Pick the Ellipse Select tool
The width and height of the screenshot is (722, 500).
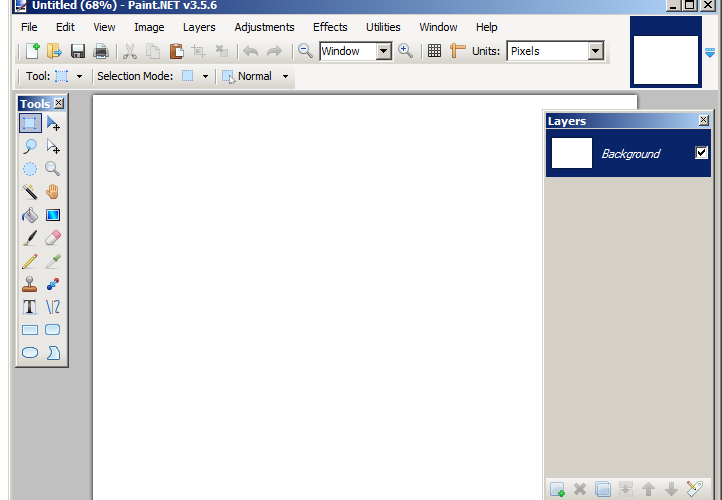30,169
